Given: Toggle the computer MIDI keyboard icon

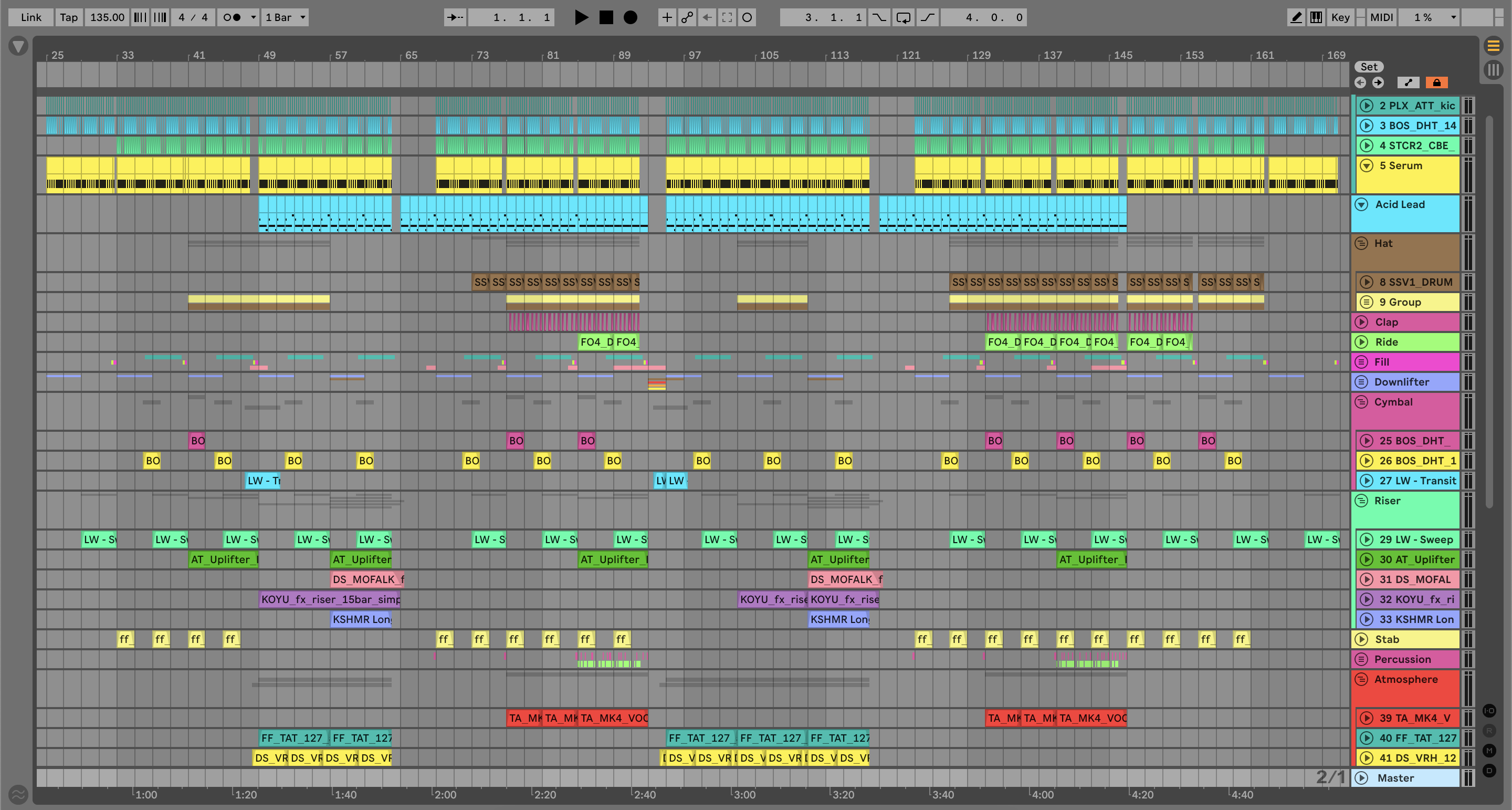Looking at the screenshot, I should pos(1316,18).
